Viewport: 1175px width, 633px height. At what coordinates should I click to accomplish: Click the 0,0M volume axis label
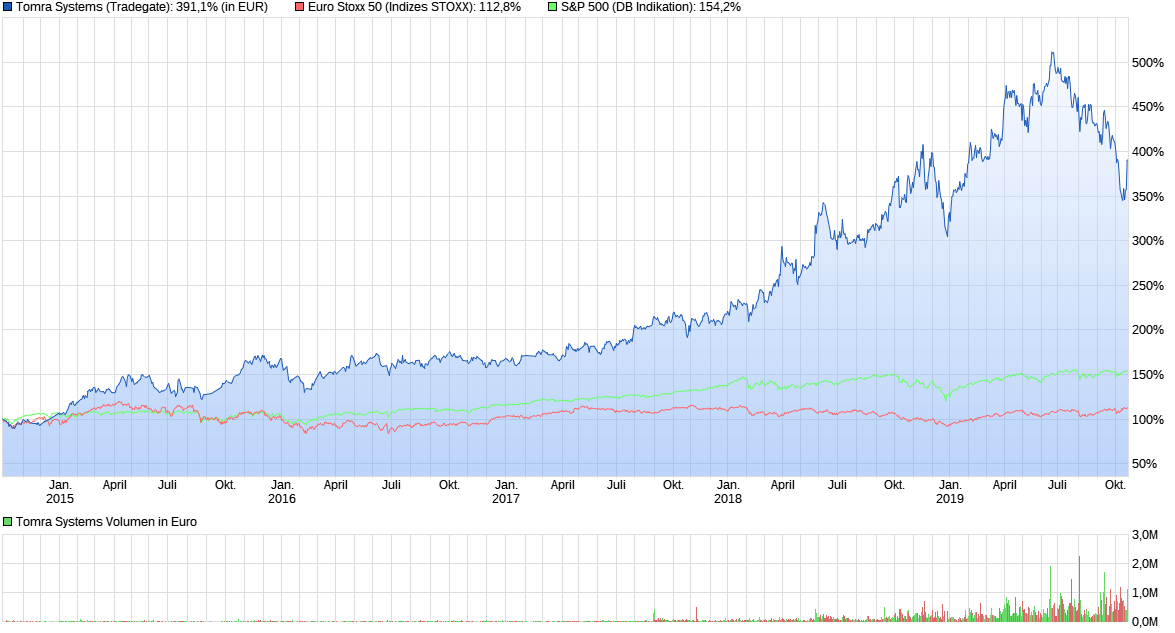(x=1145, y=622)
